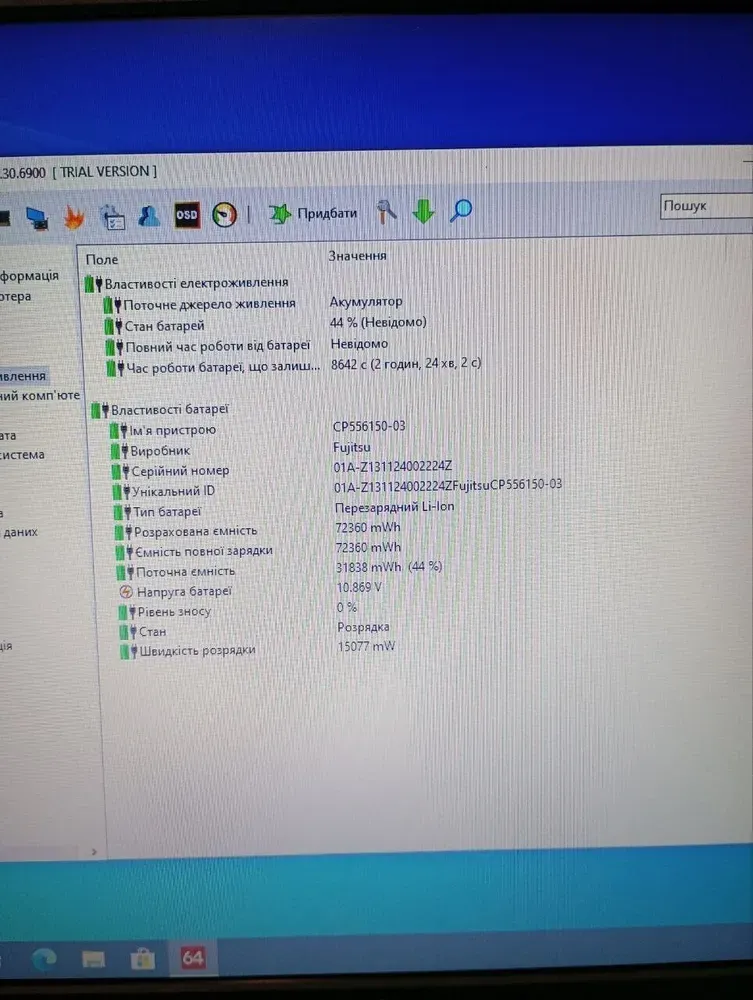Click the Значення column header

[357, 256]
